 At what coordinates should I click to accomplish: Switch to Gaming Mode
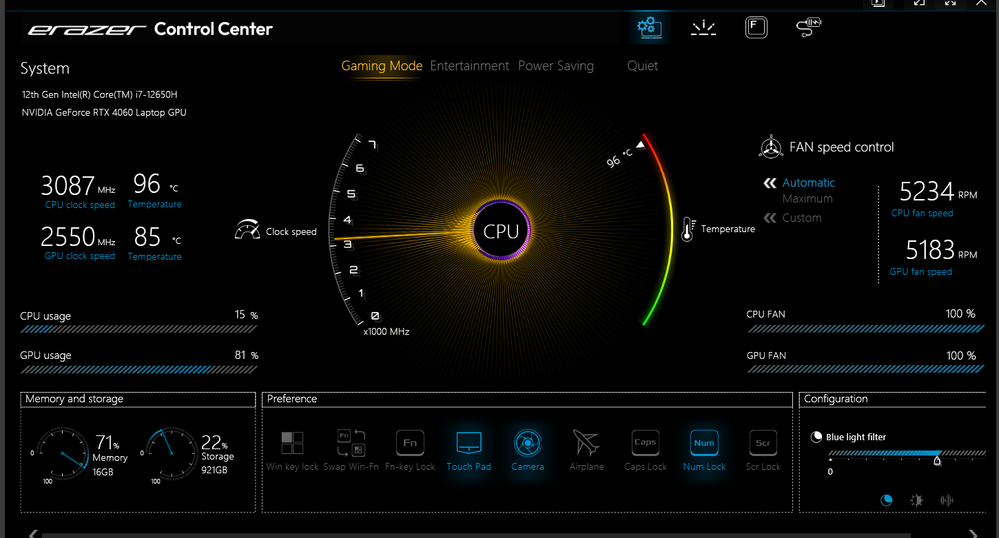[382, 66]
